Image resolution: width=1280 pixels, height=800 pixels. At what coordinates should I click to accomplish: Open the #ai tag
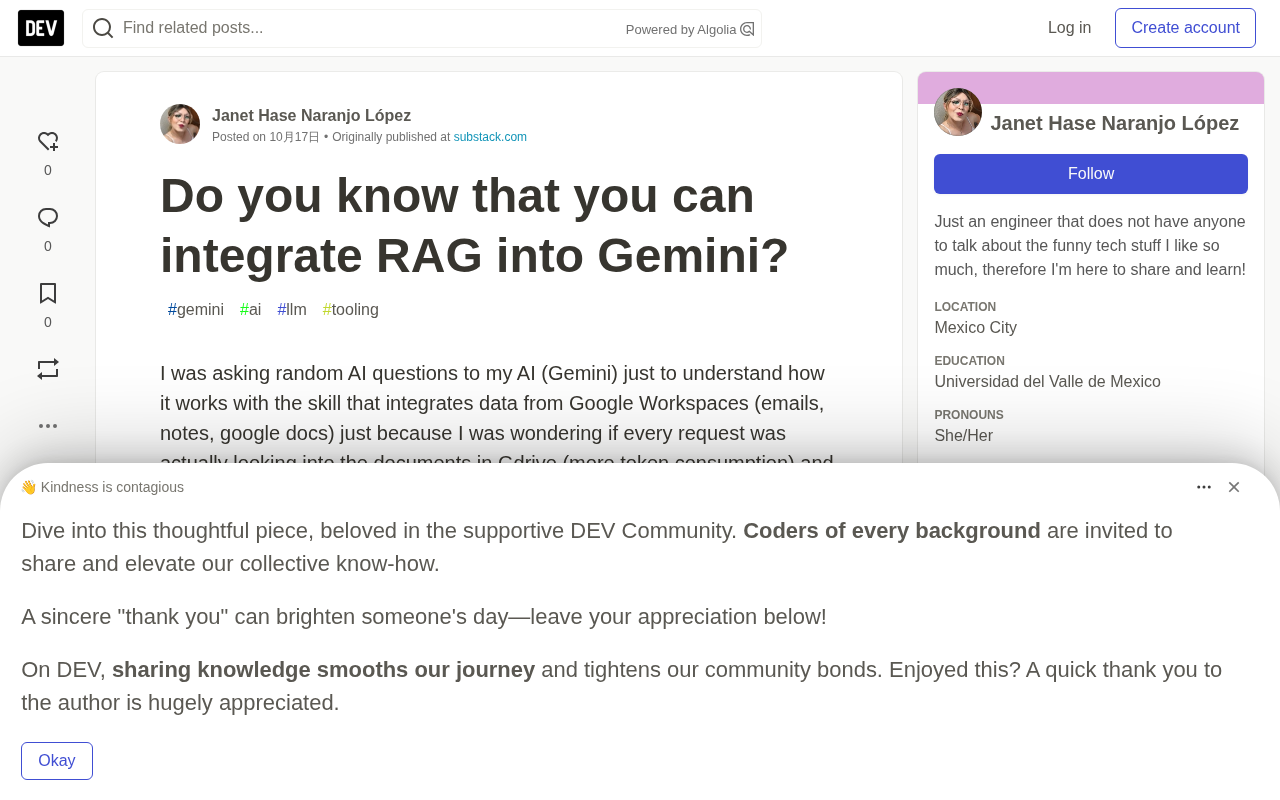pyautogui.click(x=251, y=310)
